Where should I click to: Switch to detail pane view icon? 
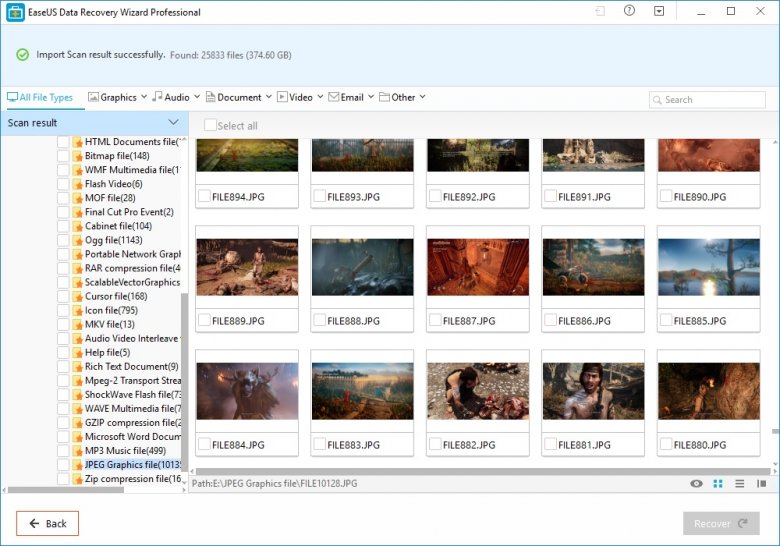coord(761,483)
